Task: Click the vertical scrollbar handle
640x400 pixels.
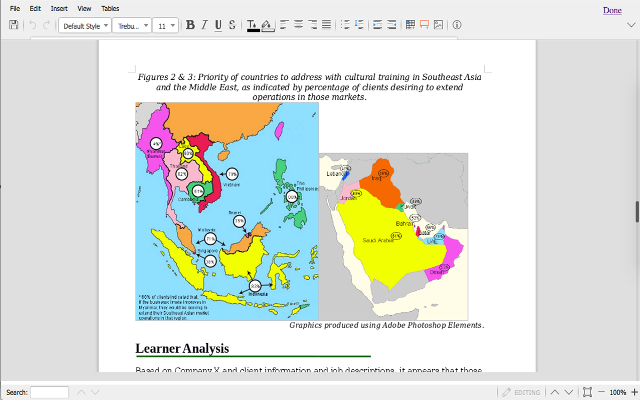Action: (x=637, y=211)
